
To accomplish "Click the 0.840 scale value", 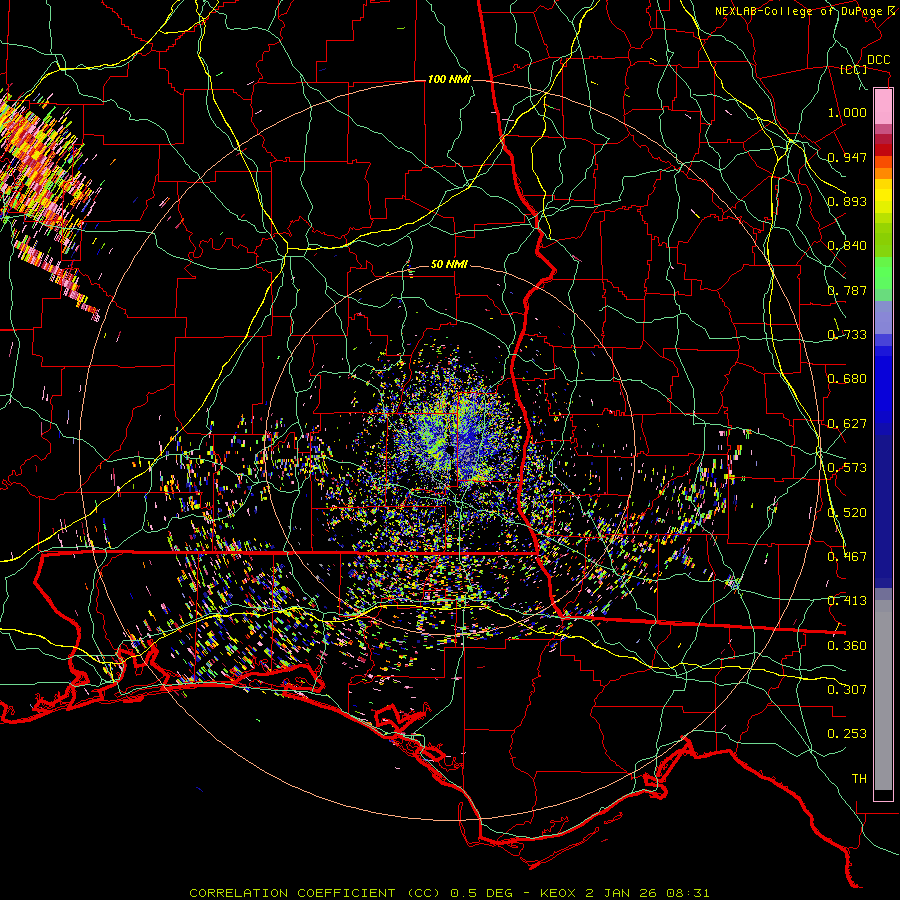I will point(847,246).
